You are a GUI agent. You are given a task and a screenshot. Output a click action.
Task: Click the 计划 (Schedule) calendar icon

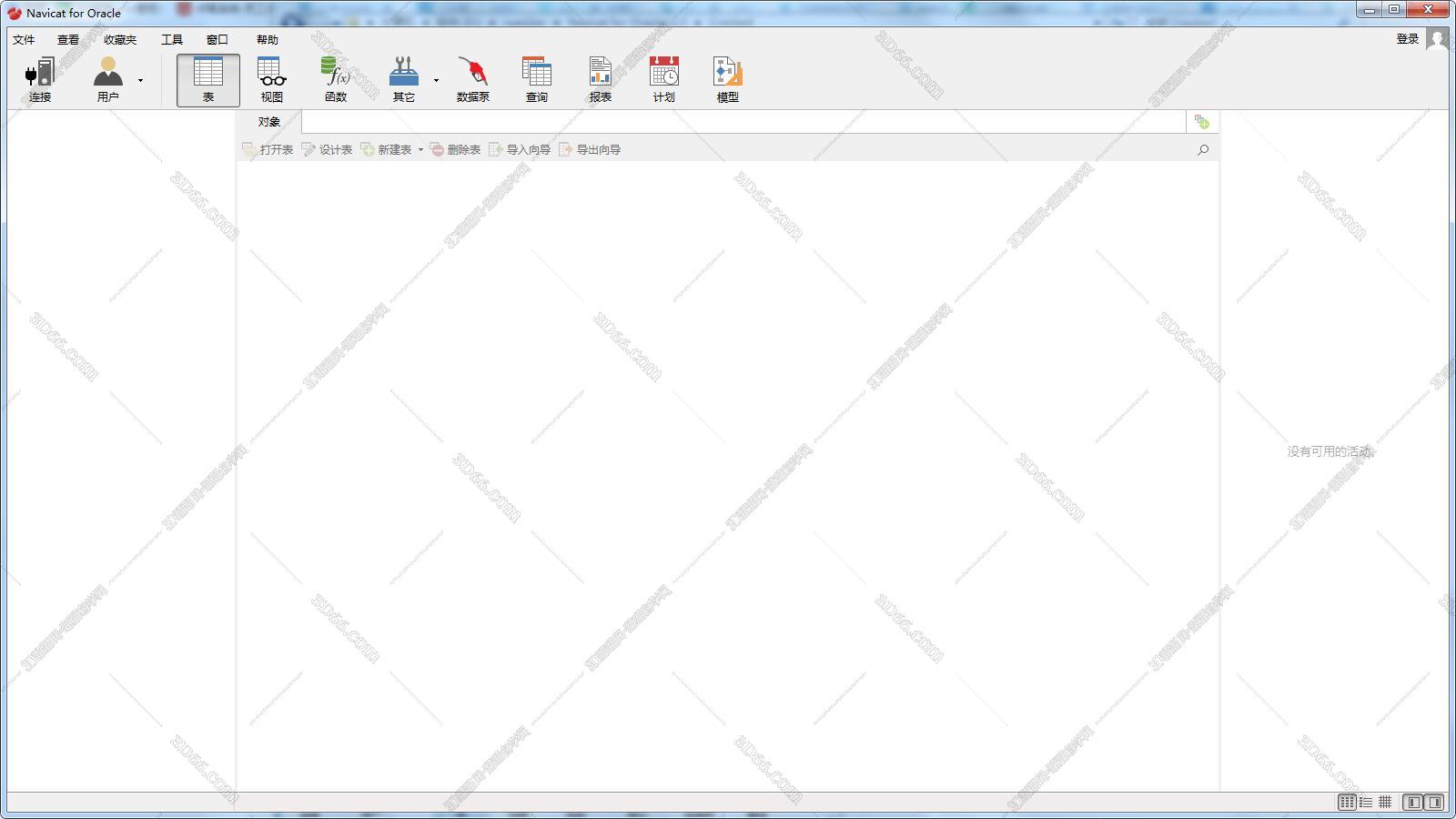point(663,79)
